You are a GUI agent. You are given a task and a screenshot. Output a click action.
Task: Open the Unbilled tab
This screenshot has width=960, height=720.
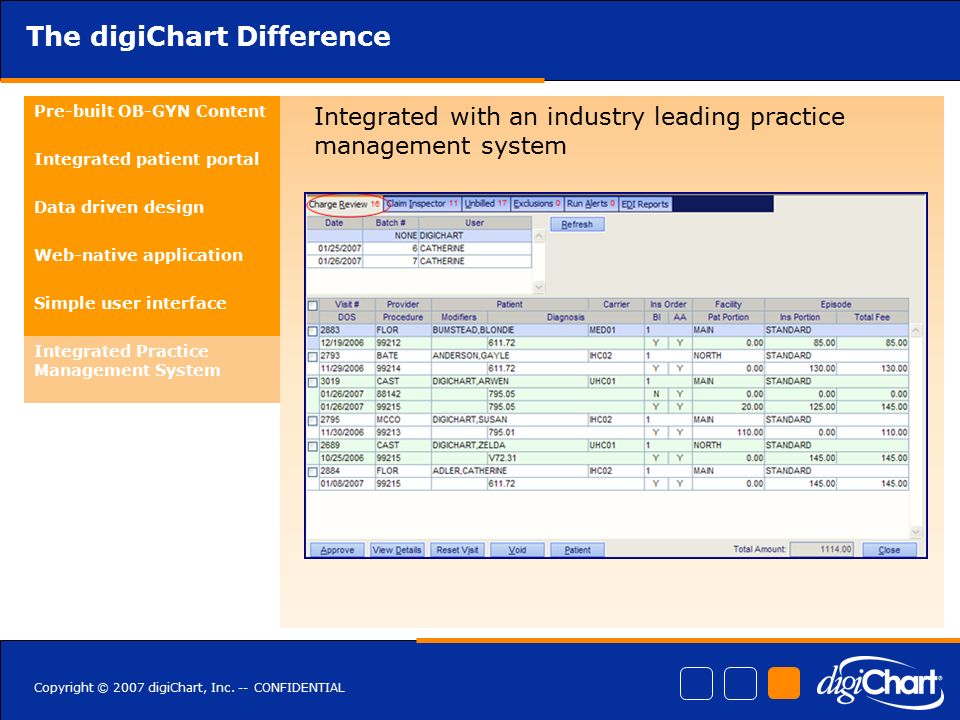(486, 204)
